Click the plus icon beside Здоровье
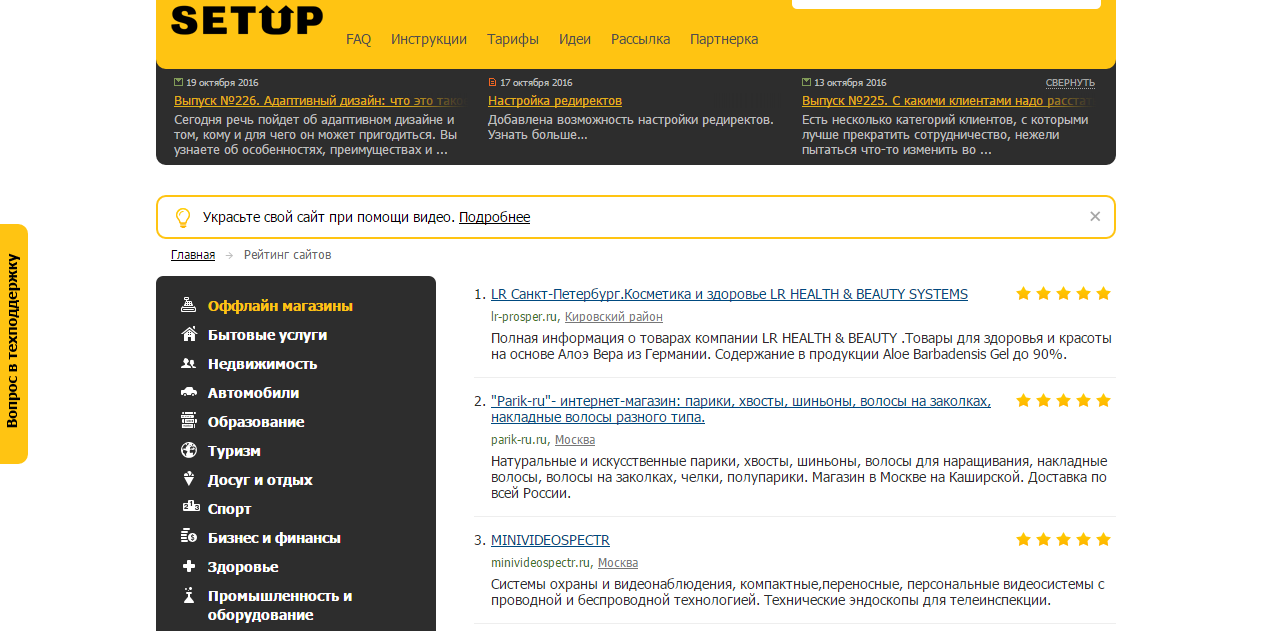 tap(188, 566)
